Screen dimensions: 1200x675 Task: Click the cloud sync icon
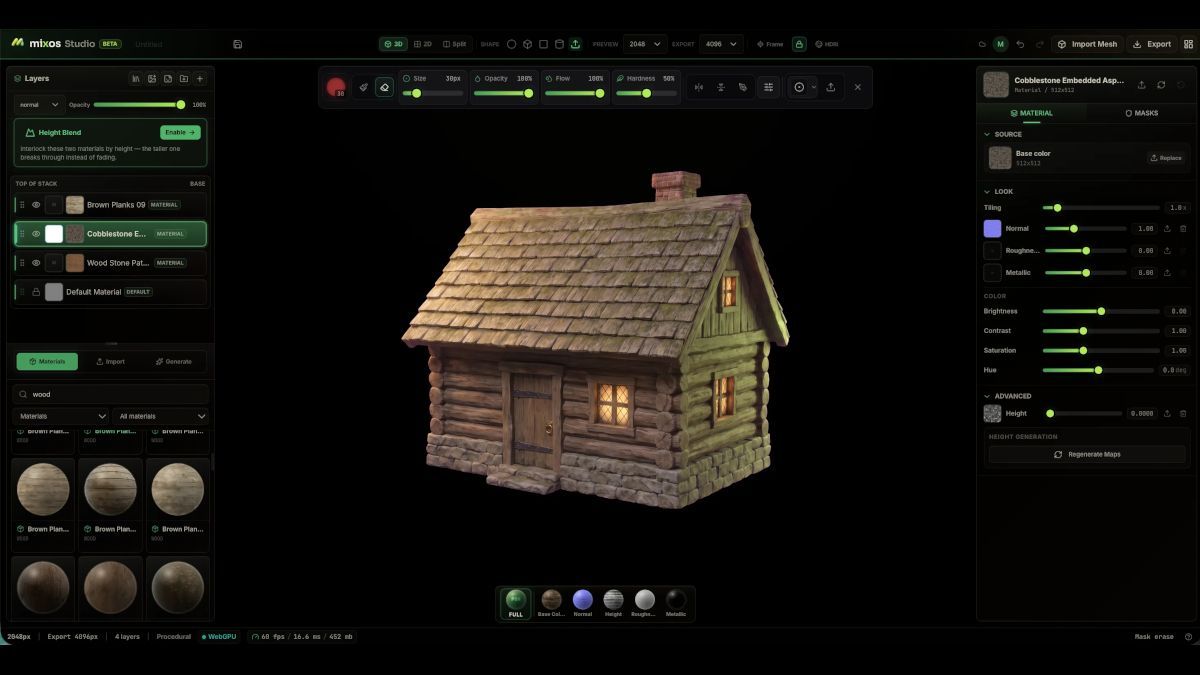[x=982, y=44]
